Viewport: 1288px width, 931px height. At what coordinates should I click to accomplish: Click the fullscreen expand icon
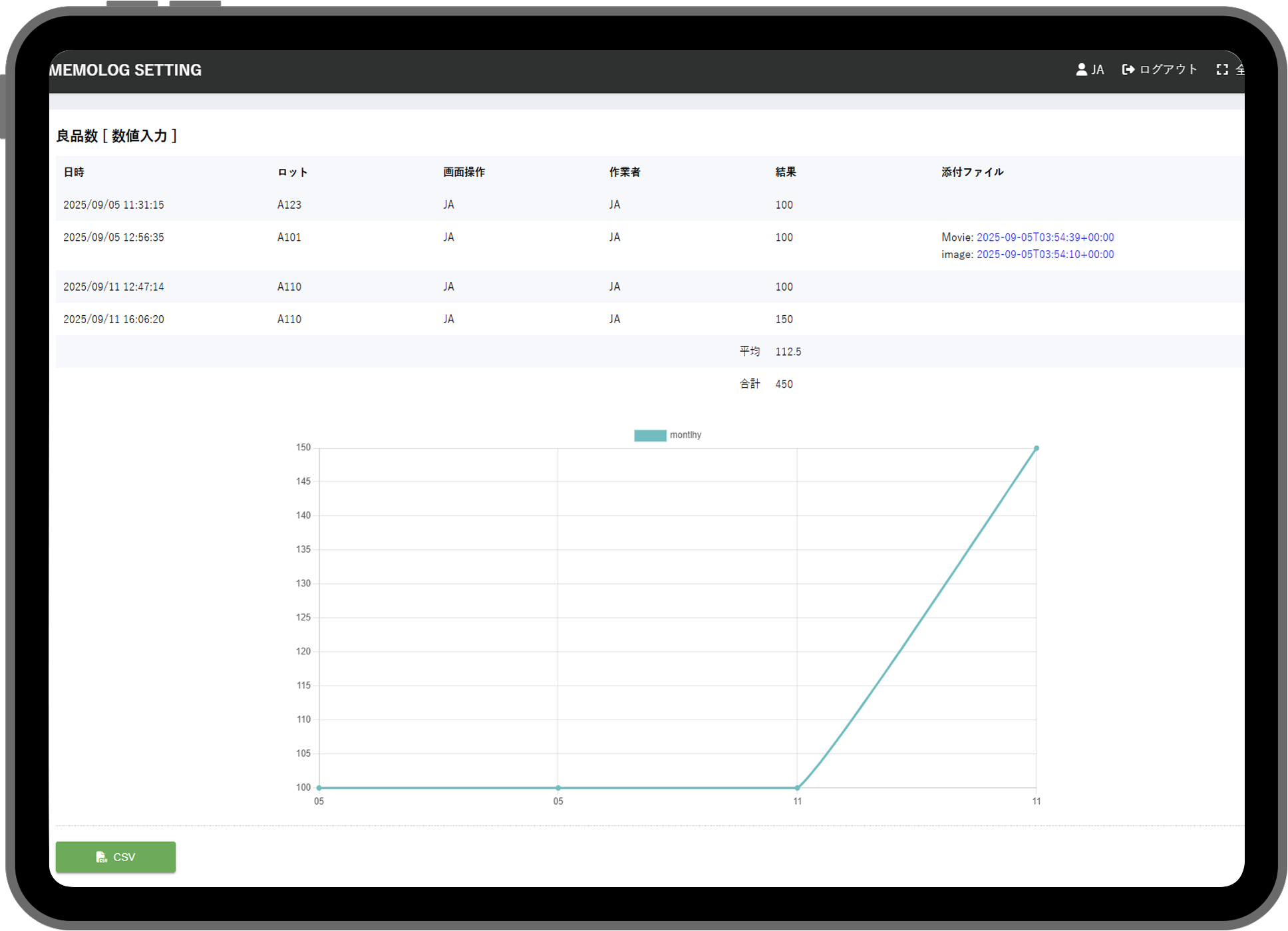point(1222,69)
